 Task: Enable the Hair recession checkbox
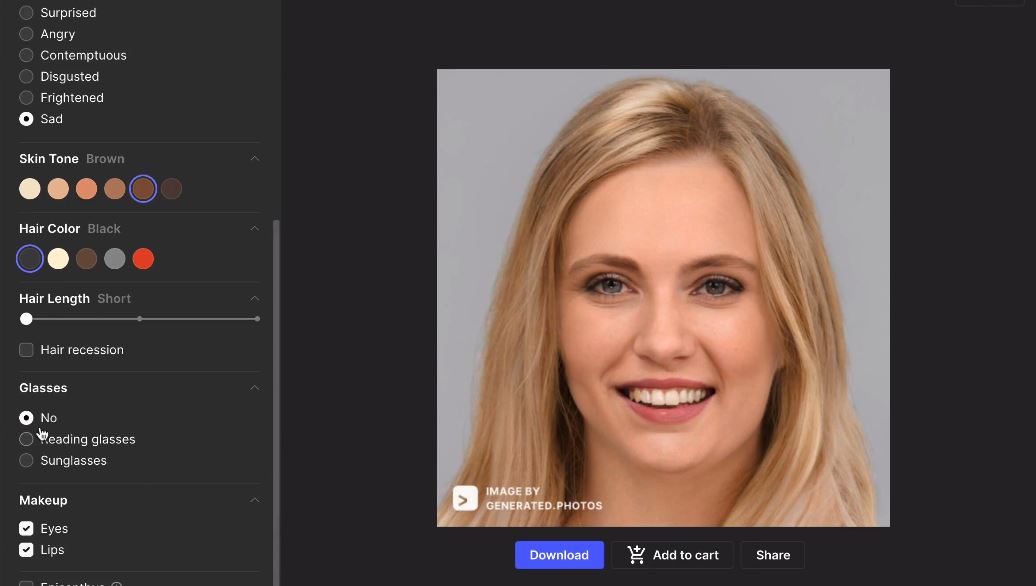[26, 349]
